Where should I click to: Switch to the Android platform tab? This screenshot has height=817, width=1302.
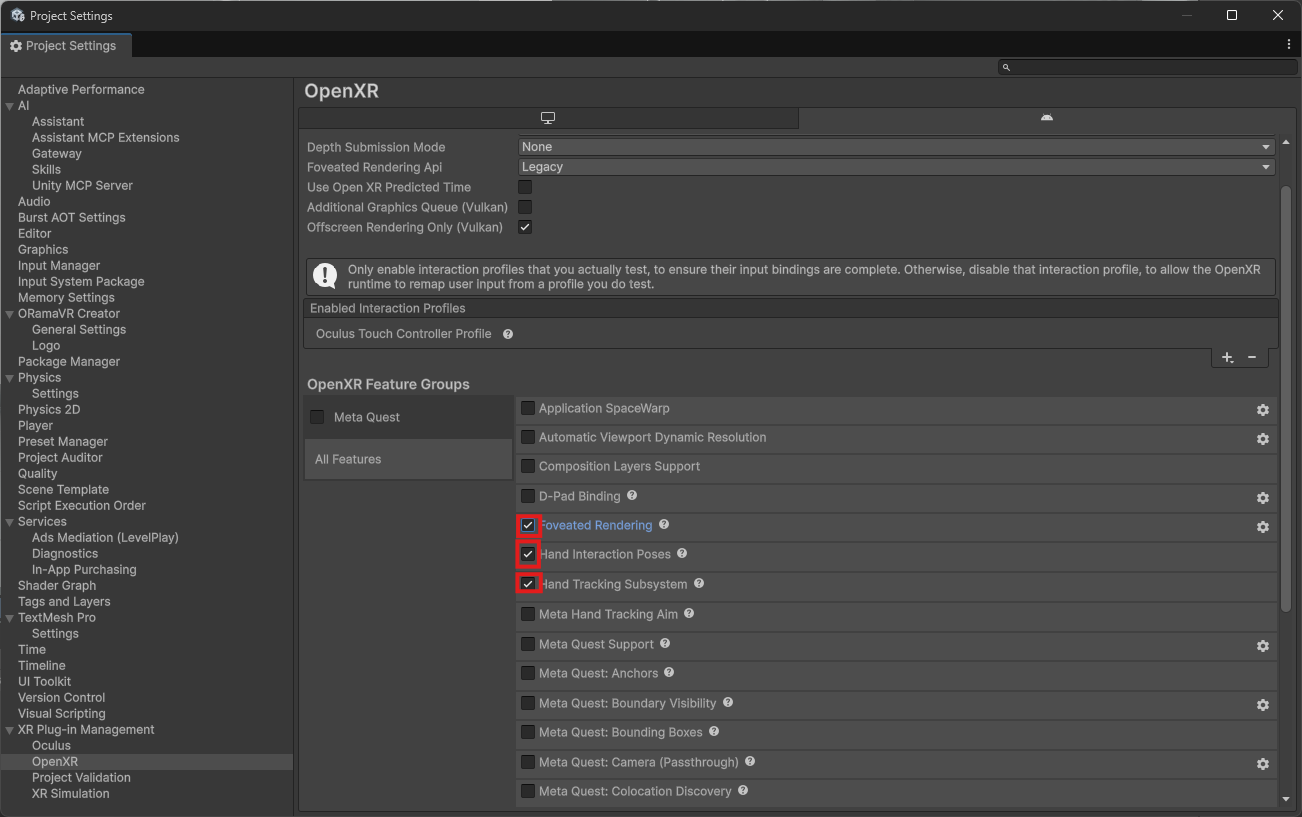[1047, 118]
